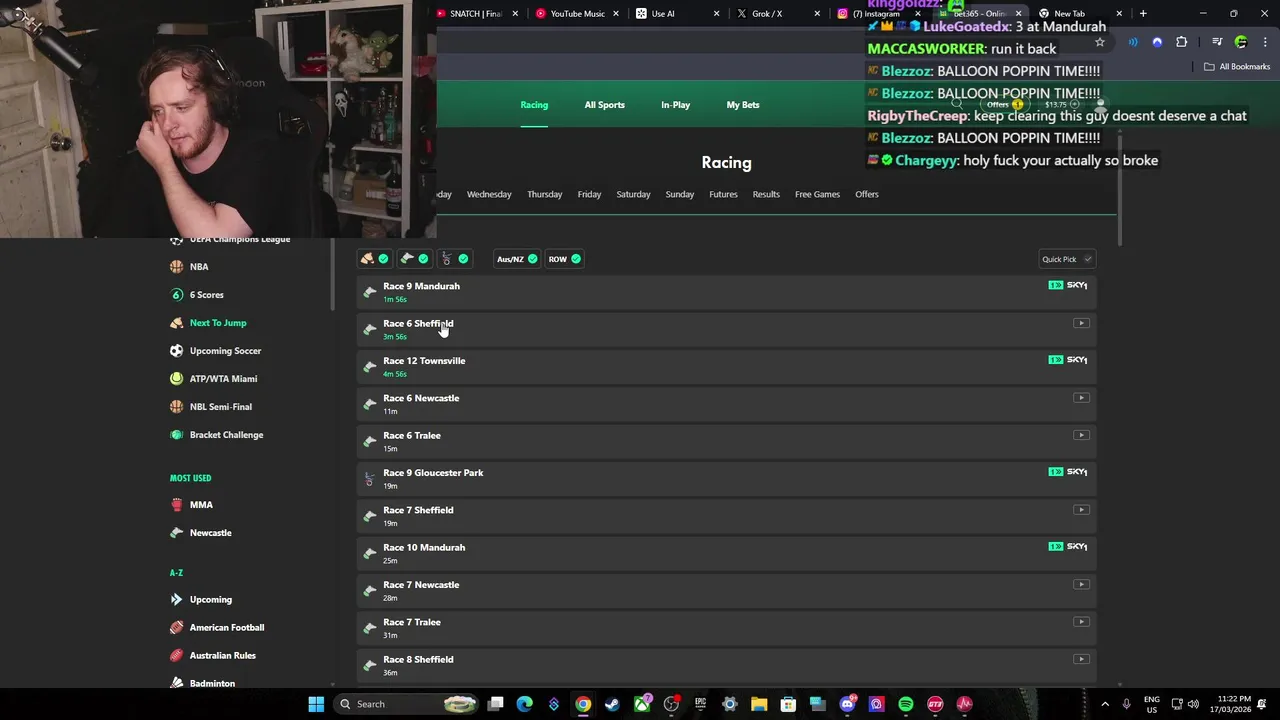
Task: Click the video play icon for Race 7 Newcastle
Action: click(x=1081, y=584)
